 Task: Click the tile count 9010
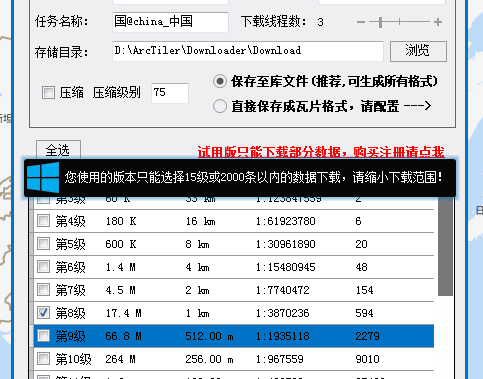pyautogui.click(x=367, y=359)
